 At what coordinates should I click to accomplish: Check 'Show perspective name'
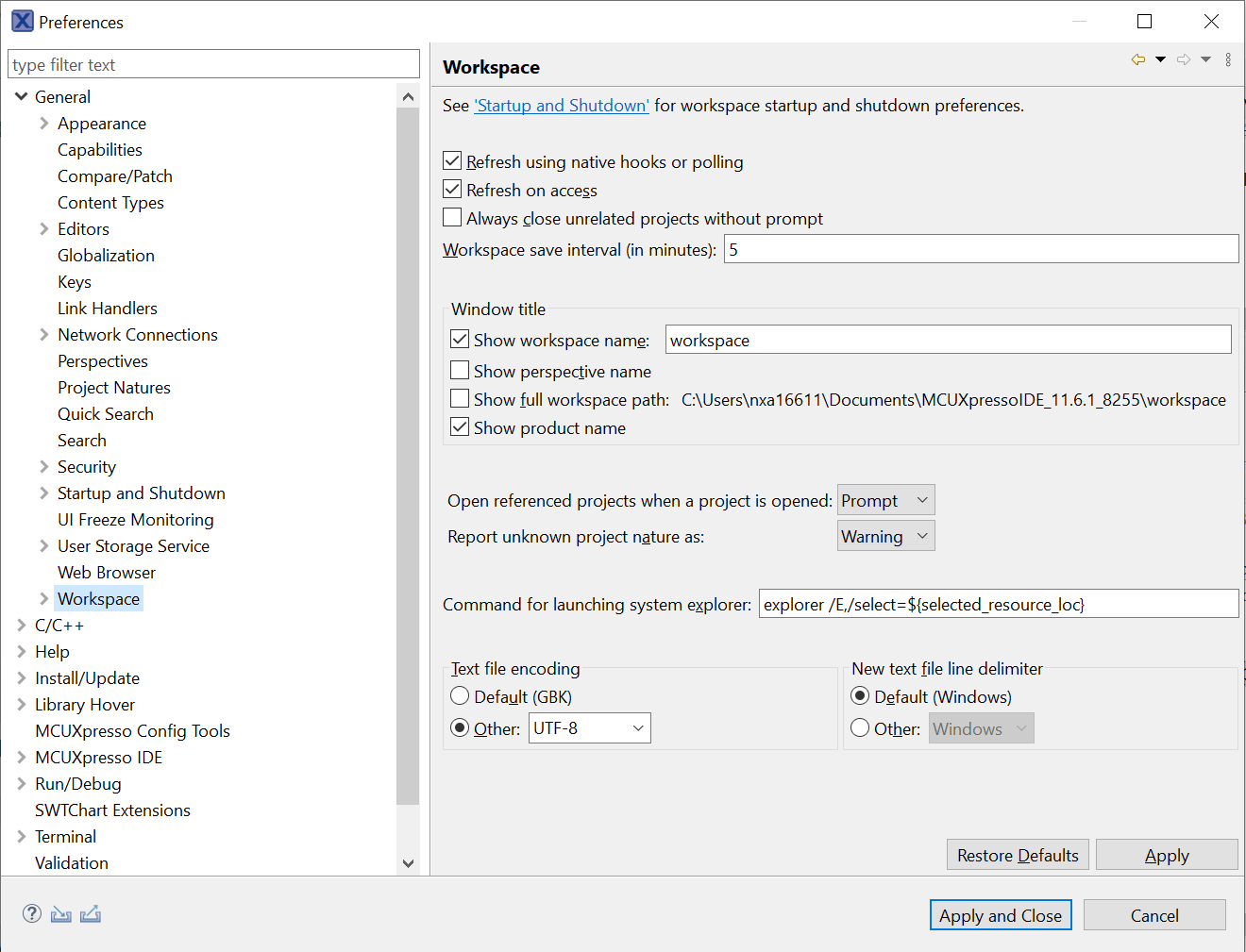pos(460,370)
